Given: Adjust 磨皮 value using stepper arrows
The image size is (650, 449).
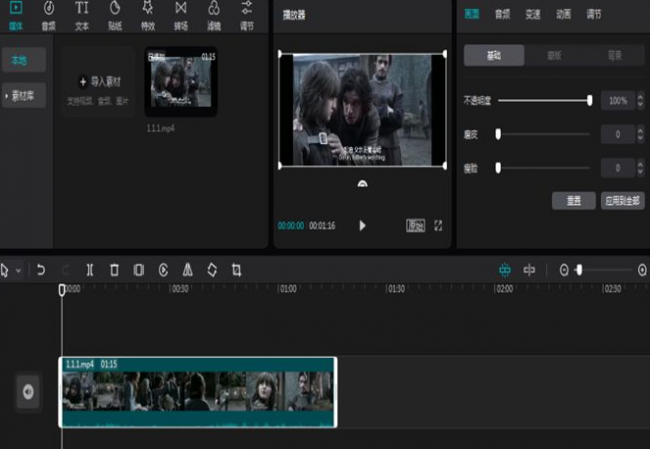Looking at the screenshot, I should (x=640, y=134).
